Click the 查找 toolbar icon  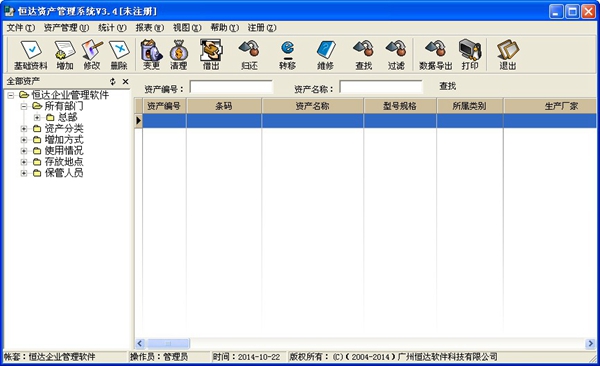click(364, 55)
